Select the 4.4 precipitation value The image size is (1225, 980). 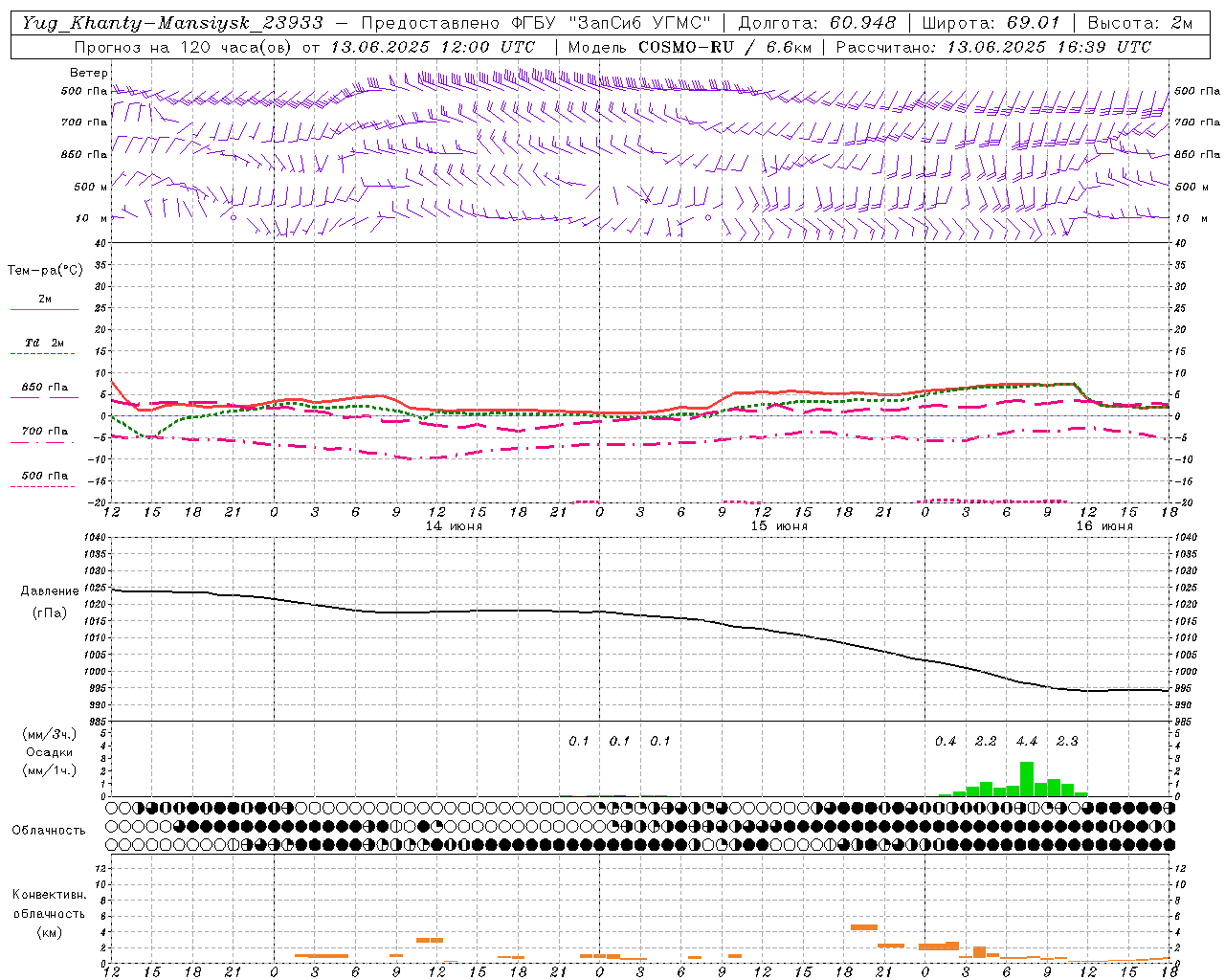click(1027, 742)
